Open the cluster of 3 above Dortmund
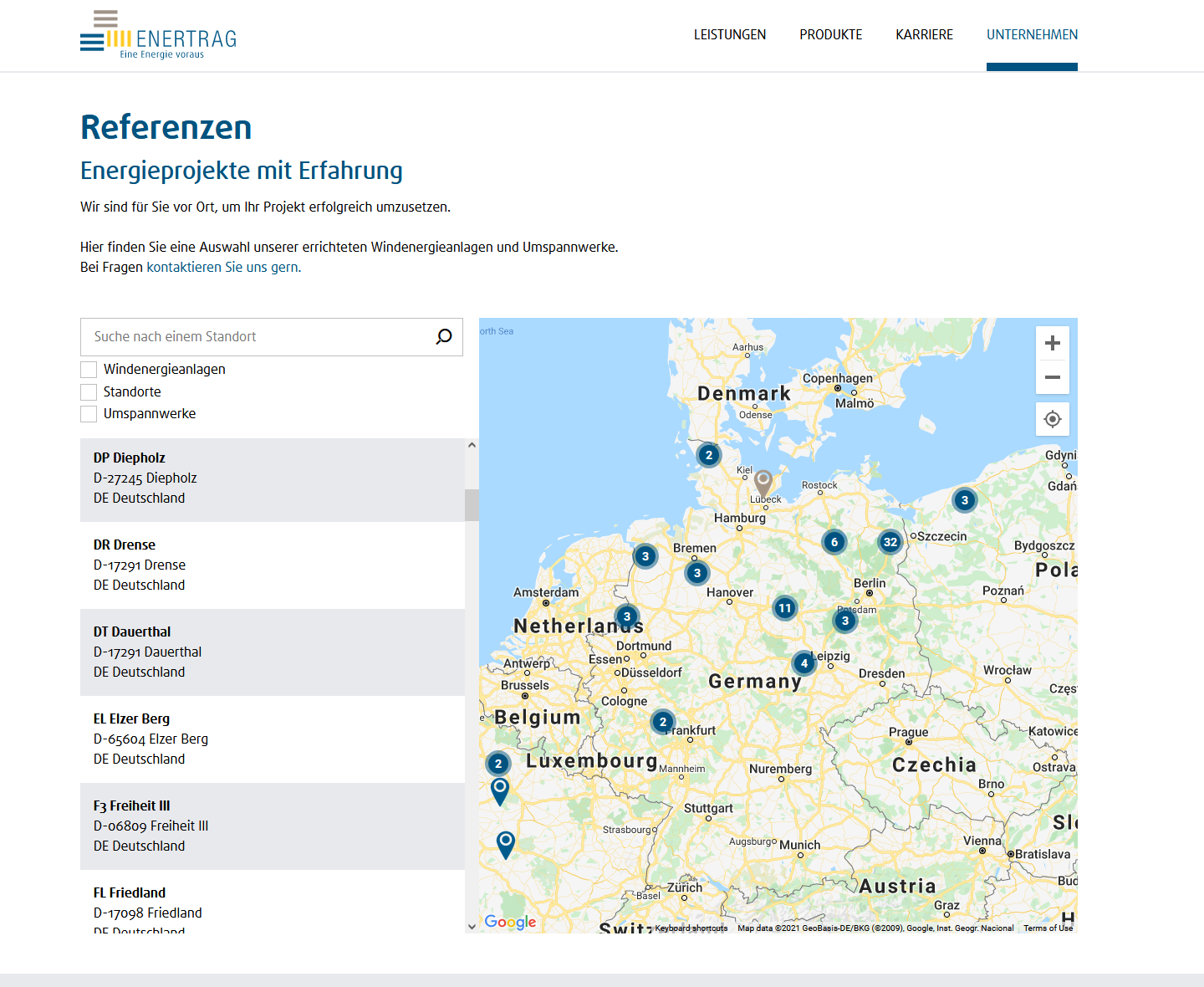Viewport: 1204px width, 987px height. coord(627,616)
